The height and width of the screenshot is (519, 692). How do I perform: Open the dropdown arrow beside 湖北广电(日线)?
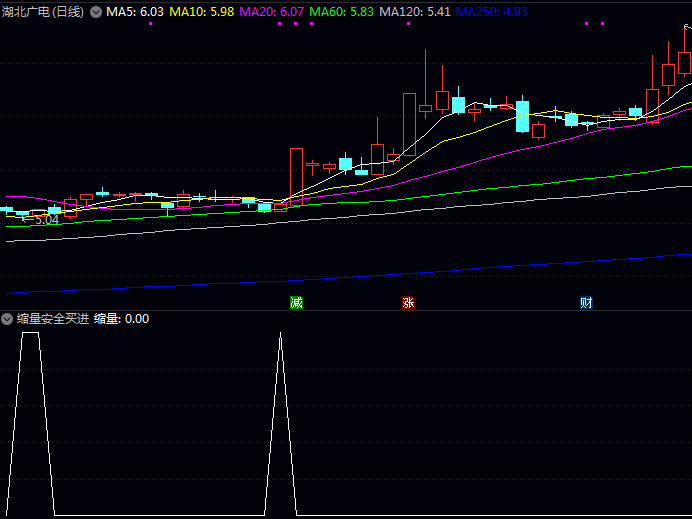pos(96,12)
